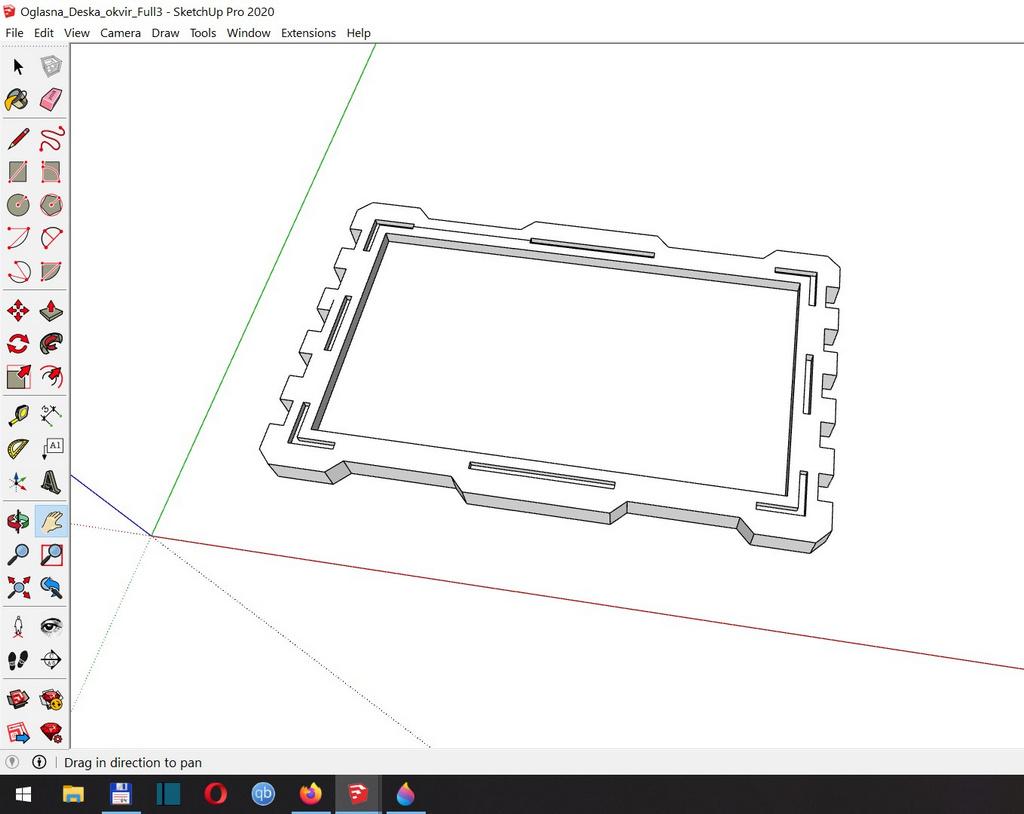Select the Polygon tool

[x=51, y=205]
